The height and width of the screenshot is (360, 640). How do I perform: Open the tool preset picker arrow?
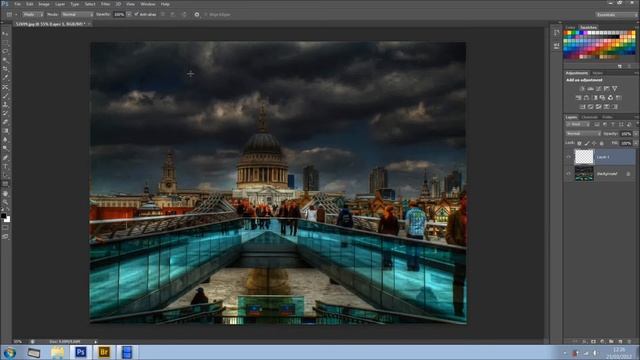pos(16,14)
